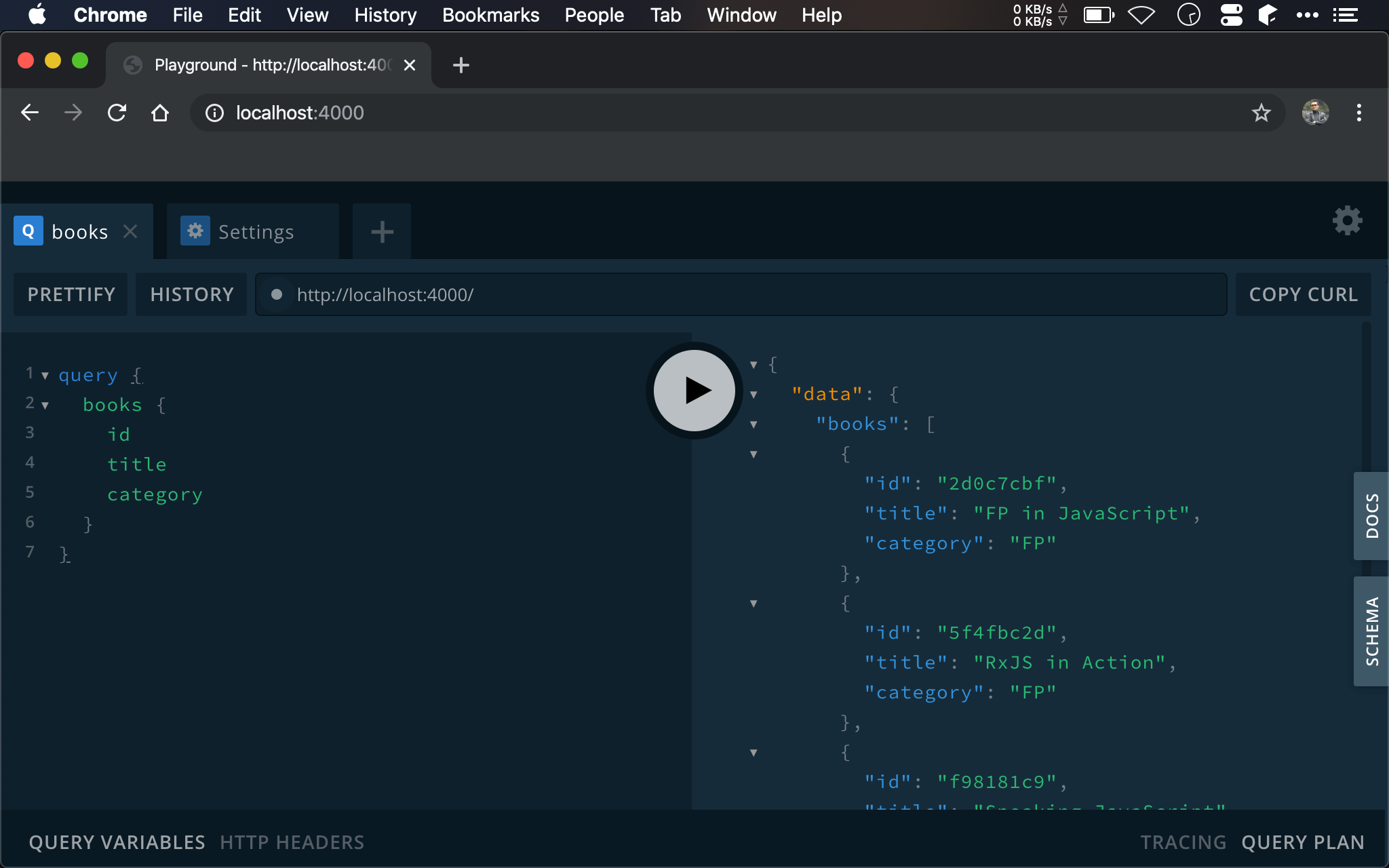The width and height of the screenshot is (1389, 868).
Task: Click Chrome History menu bar item
Action: coord(383,14)
